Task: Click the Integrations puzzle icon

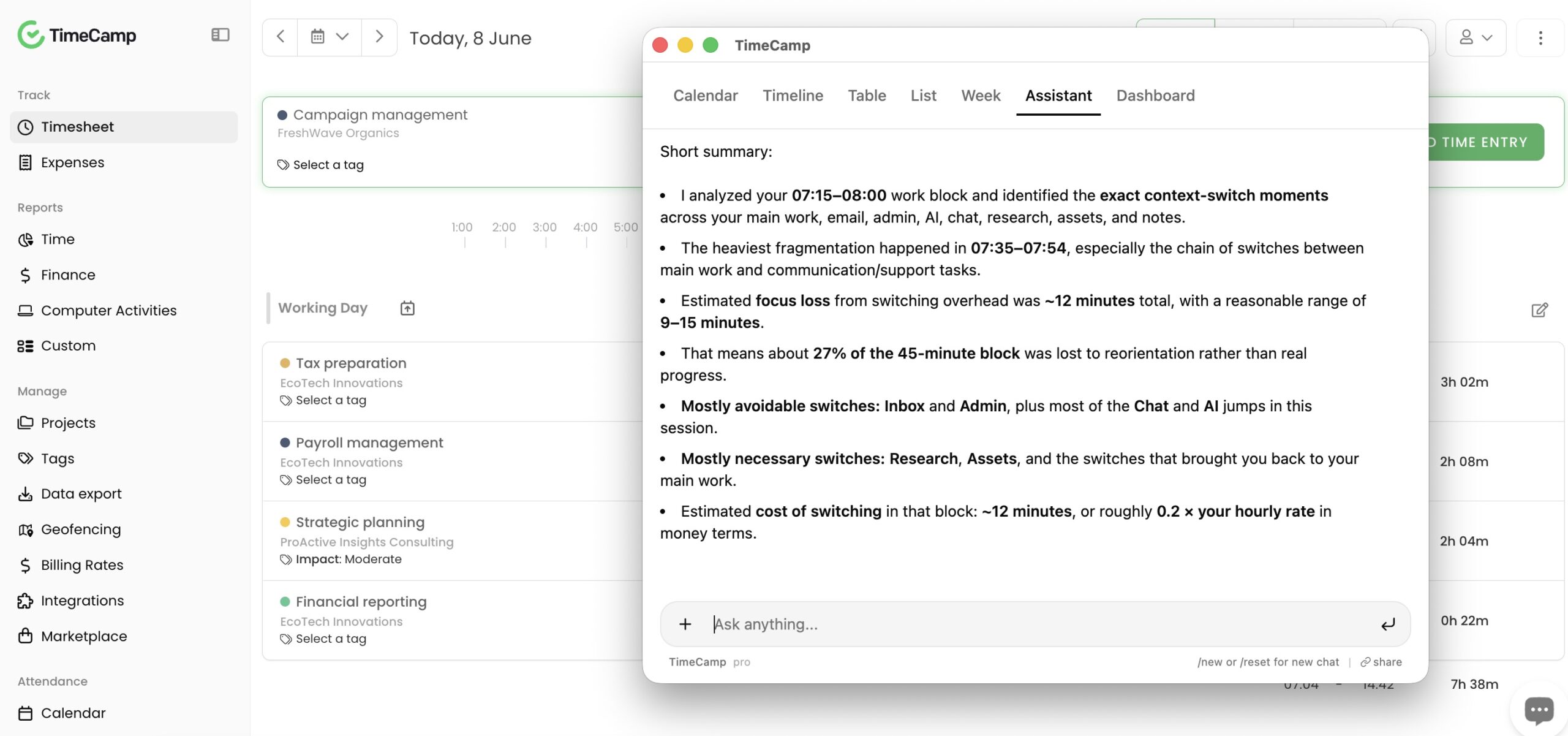Action: click(x=25, y=601)
